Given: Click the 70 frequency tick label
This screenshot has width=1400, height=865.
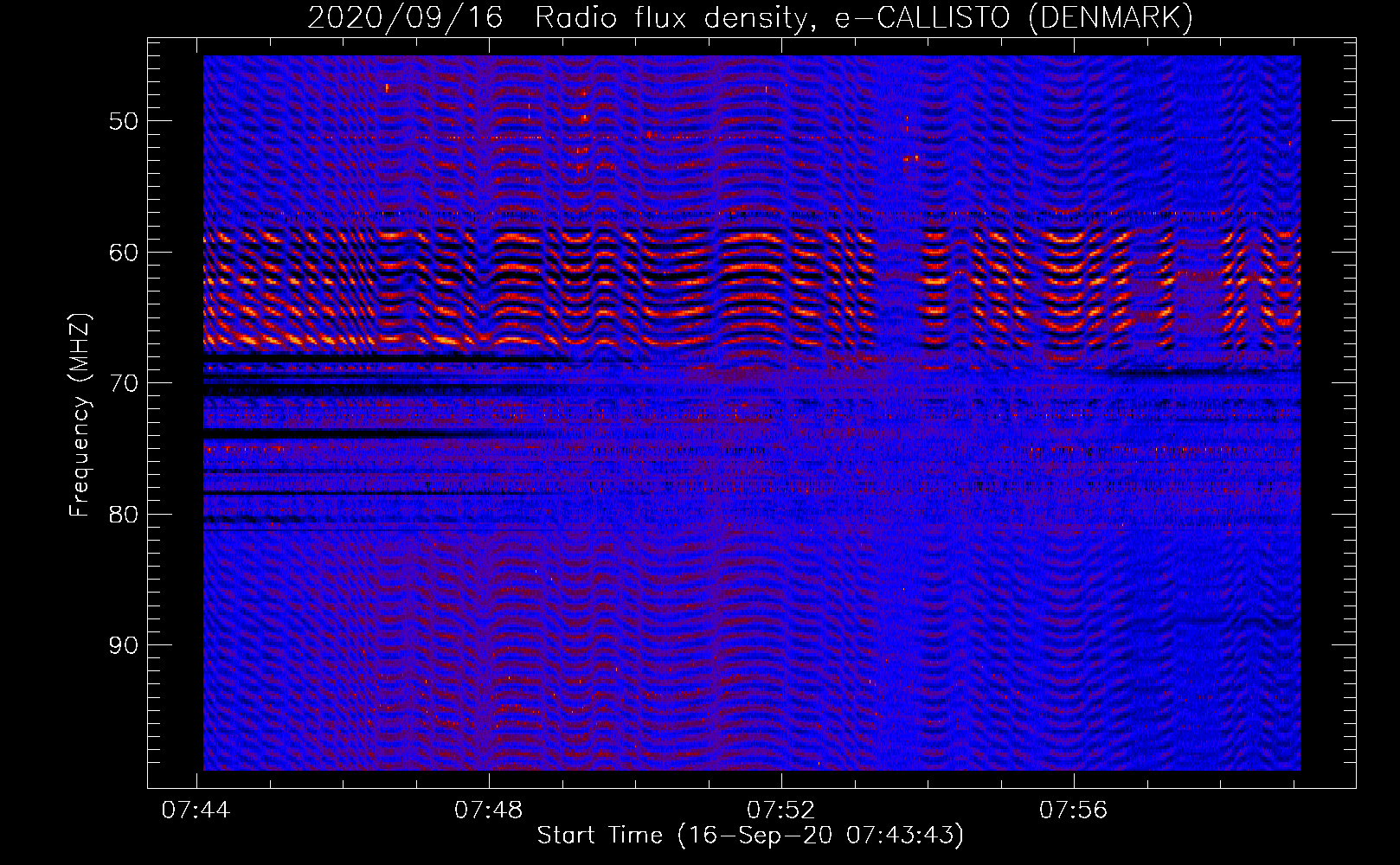Looking at the screenshot, I should pos(124,383).
